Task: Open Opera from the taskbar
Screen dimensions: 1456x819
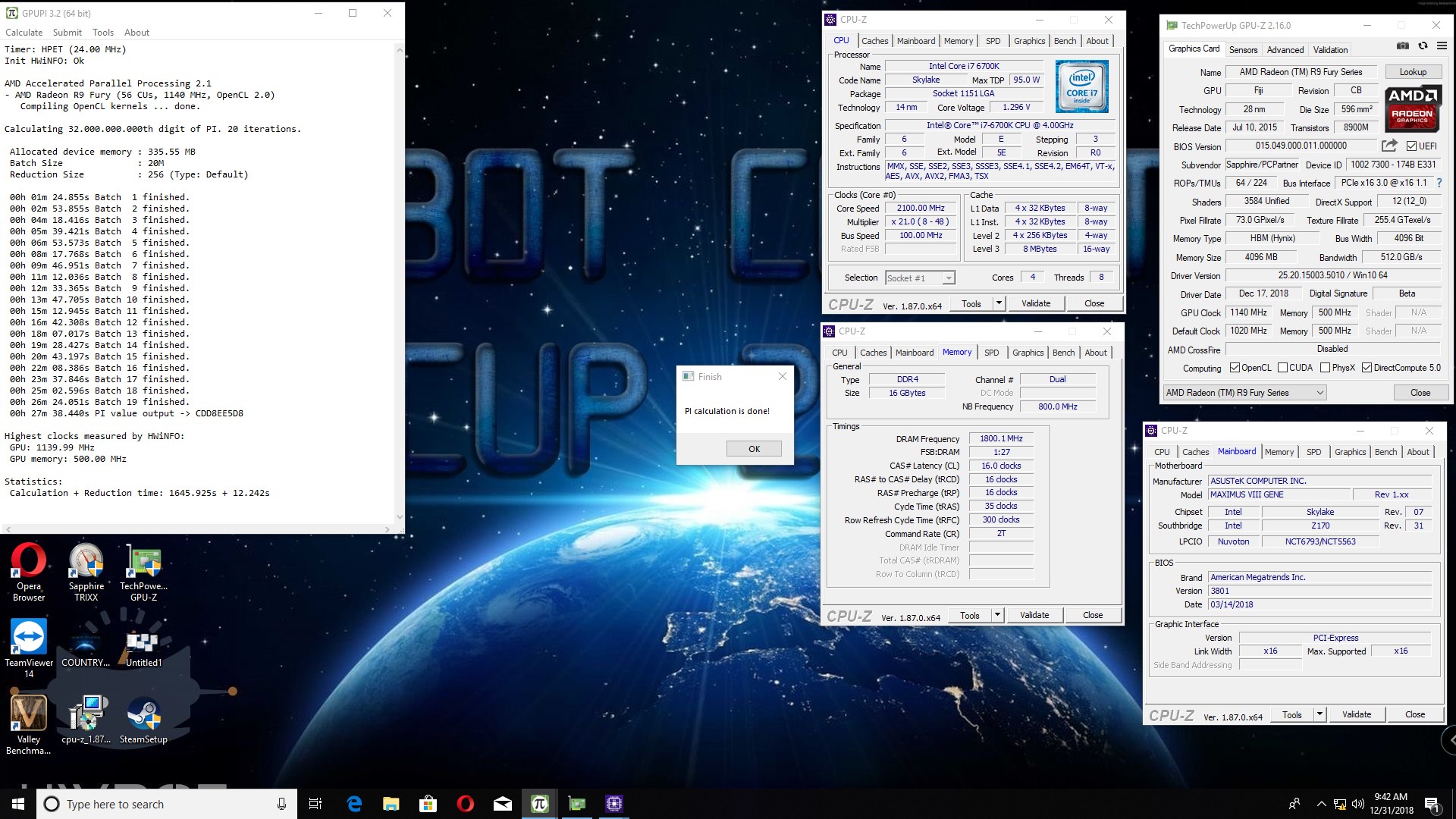Action: [466, 804]
